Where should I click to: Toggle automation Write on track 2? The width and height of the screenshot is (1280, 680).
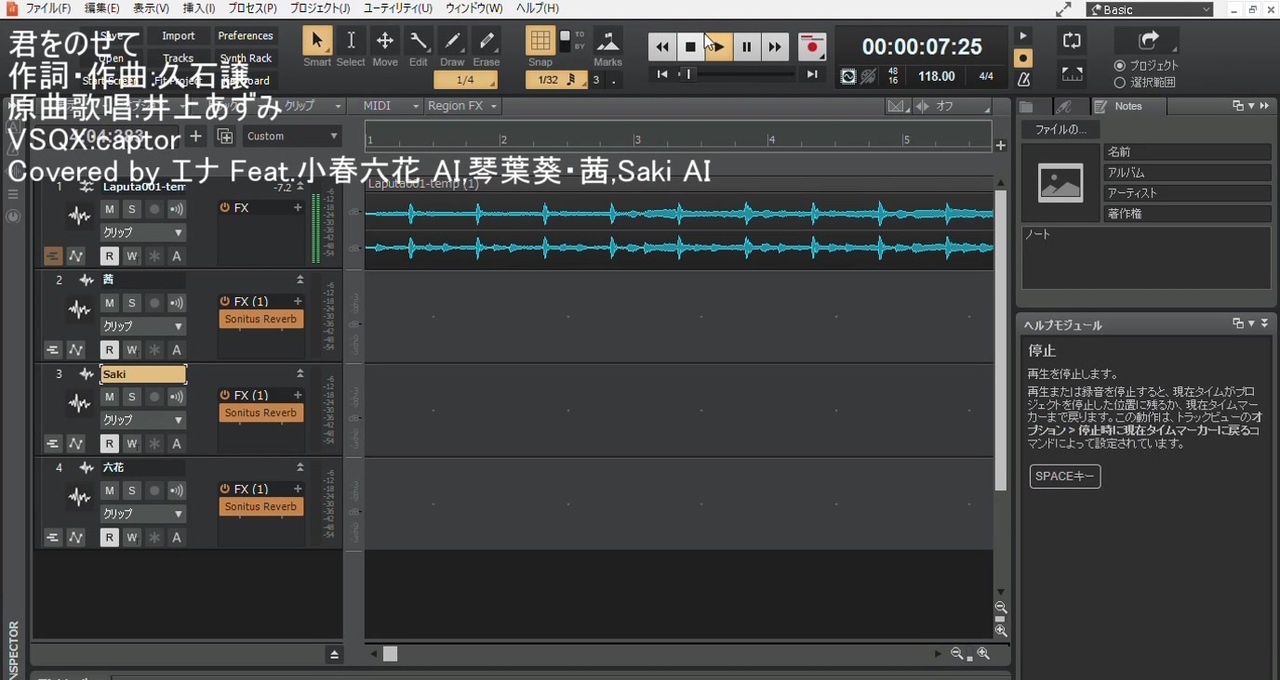point(131,350)
